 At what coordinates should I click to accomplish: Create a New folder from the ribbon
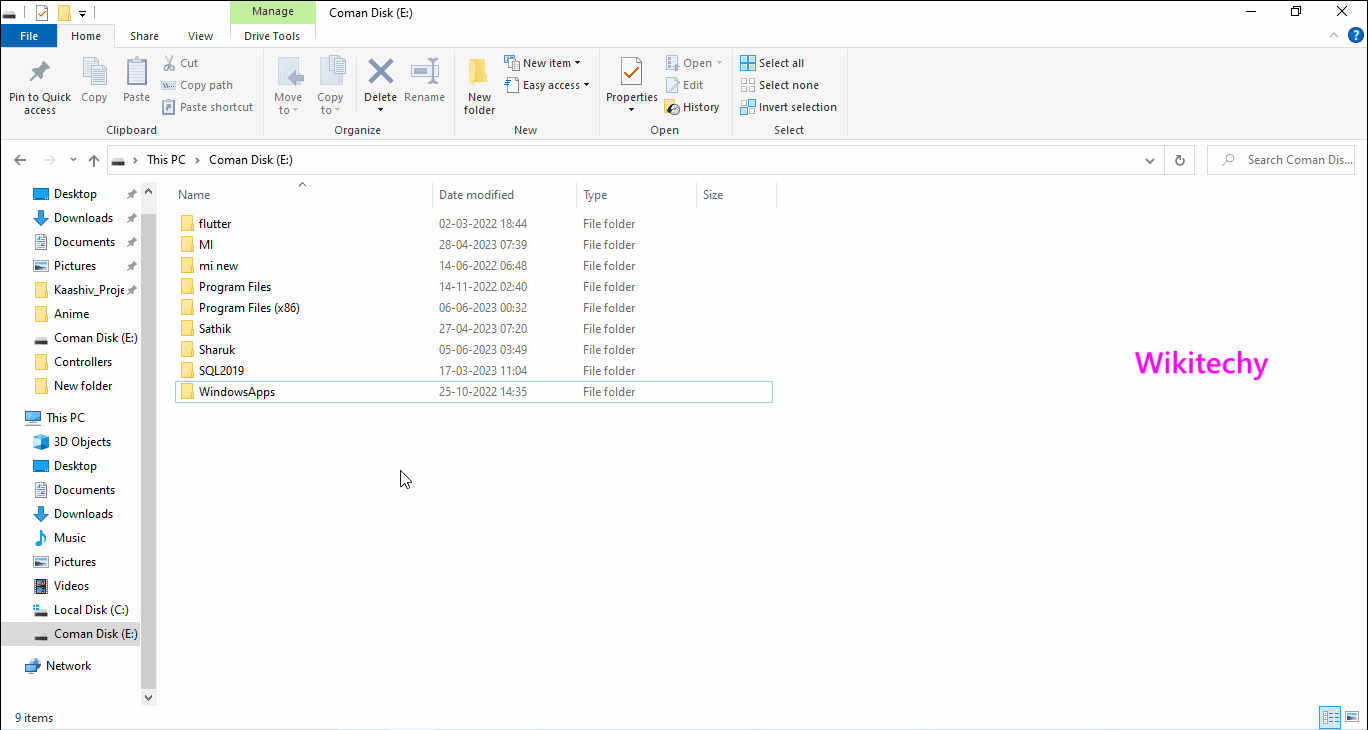click(478, 85)
